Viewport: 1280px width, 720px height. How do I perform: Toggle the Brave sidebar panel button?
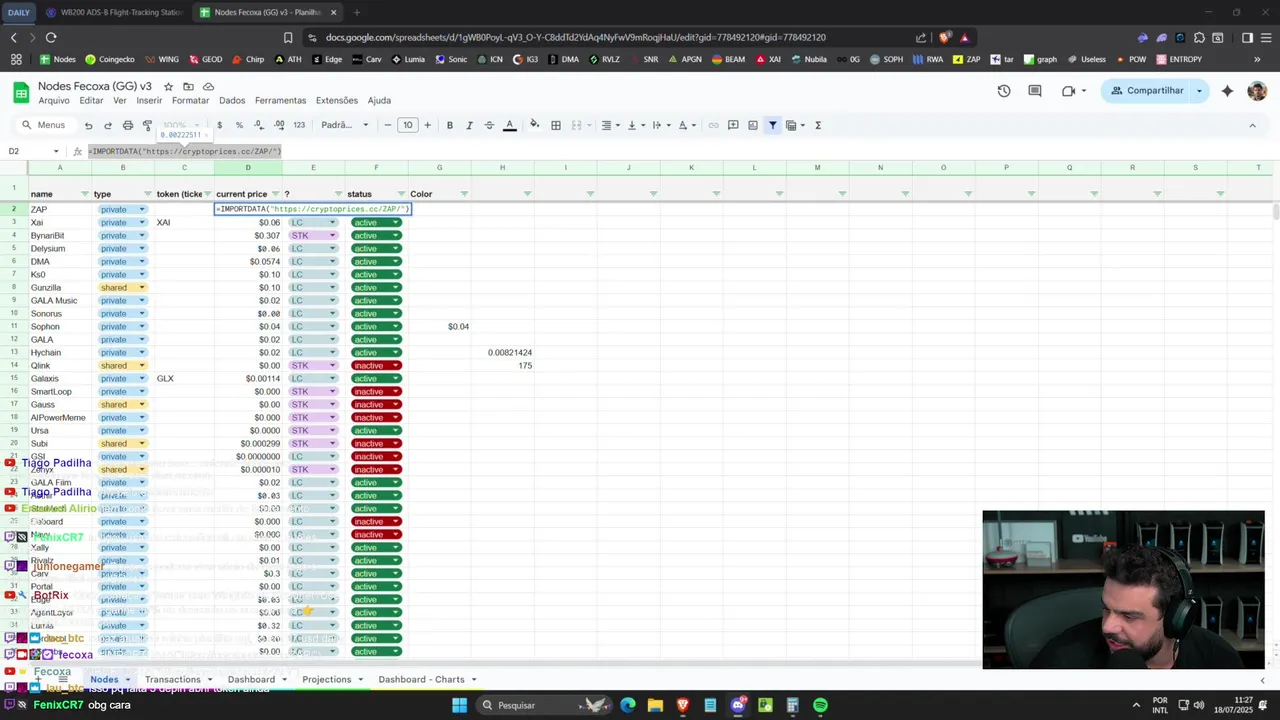click(1247, 38)
